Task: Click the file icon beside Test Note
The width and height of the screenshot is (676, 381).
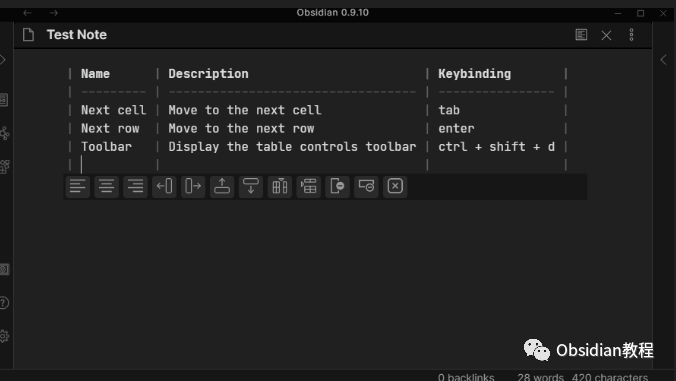Action: [28, 34]
